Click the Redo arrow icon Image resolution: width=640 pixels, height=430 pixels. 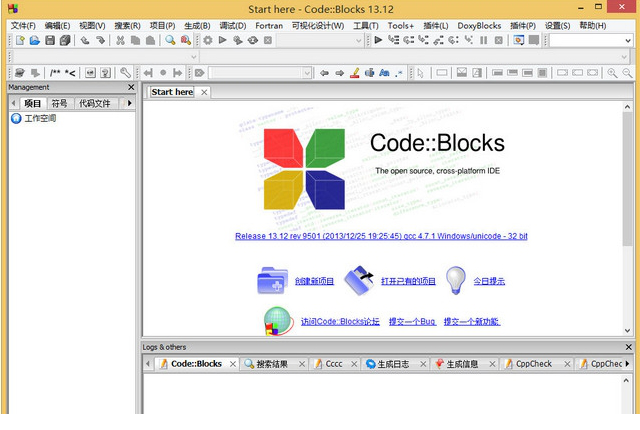click(x=100, y=40)
